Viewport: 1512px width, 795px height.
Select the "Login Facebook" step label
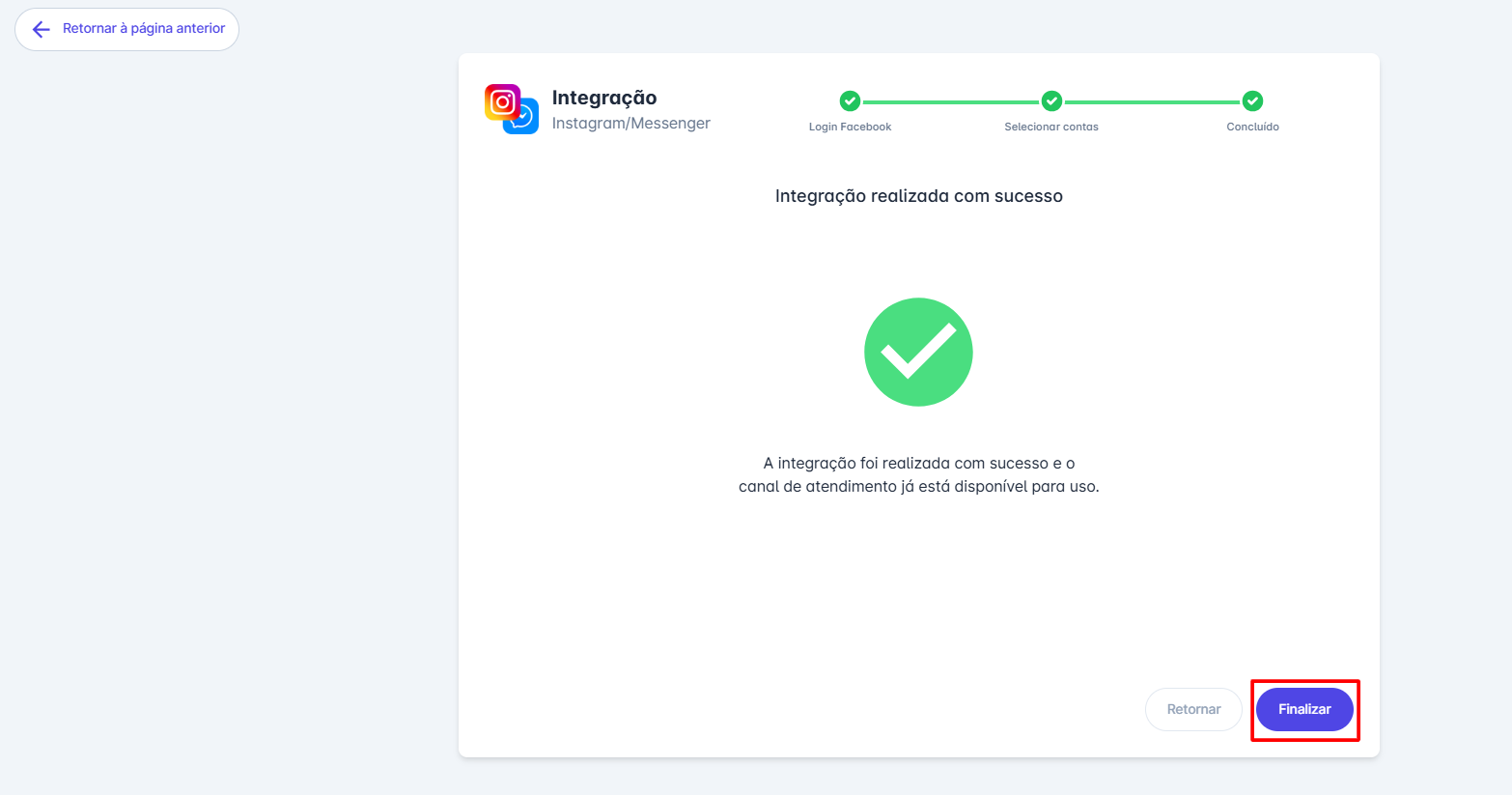point(850,127)
